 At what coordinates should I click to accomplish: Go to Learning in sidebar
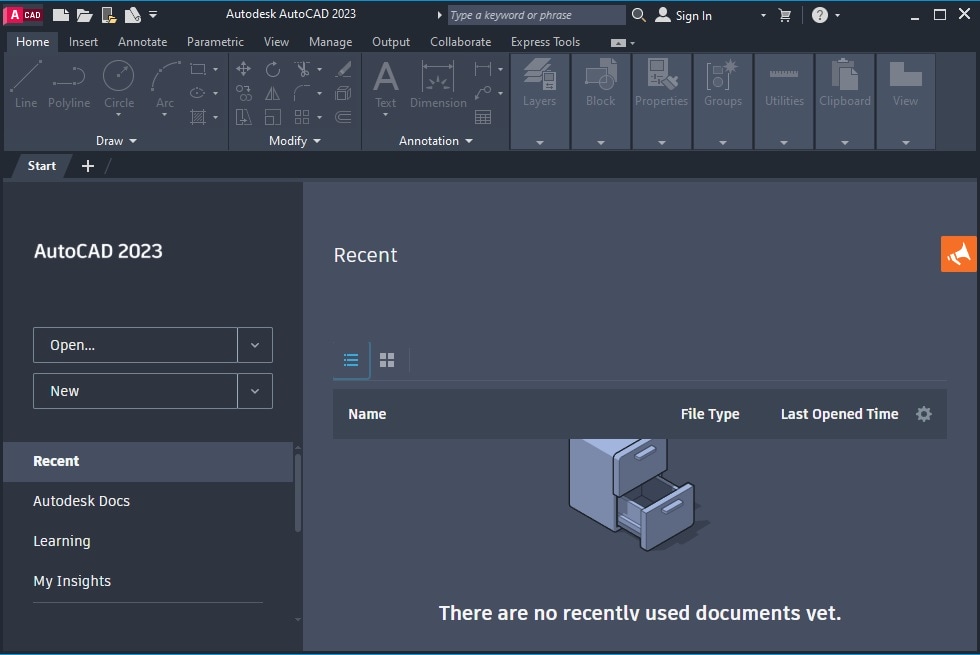click(62, 541)
